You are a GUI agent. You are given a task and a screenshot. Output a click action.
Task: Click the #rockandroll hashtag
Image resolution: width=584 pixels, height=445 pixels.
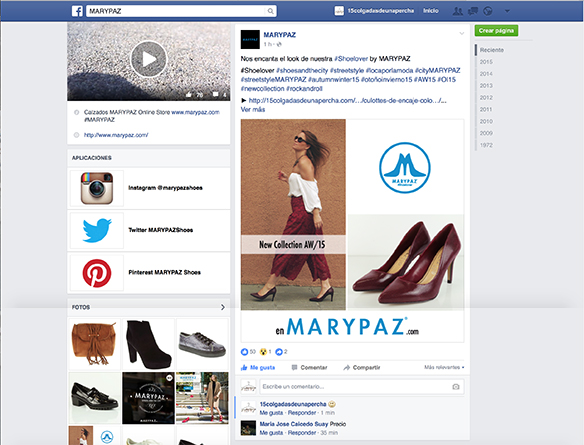[304, 89]
